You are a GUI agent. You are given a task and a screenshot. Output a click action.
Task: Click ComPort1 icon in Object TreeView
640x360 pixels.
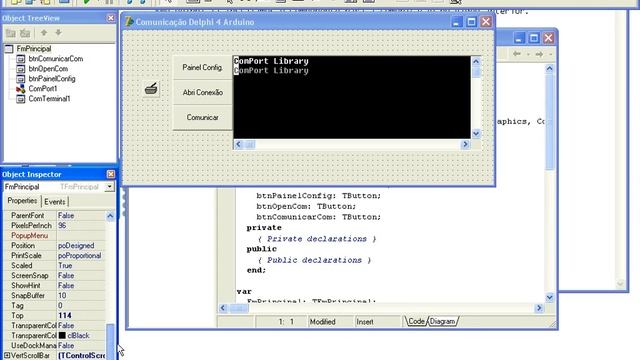coord(20,89)
